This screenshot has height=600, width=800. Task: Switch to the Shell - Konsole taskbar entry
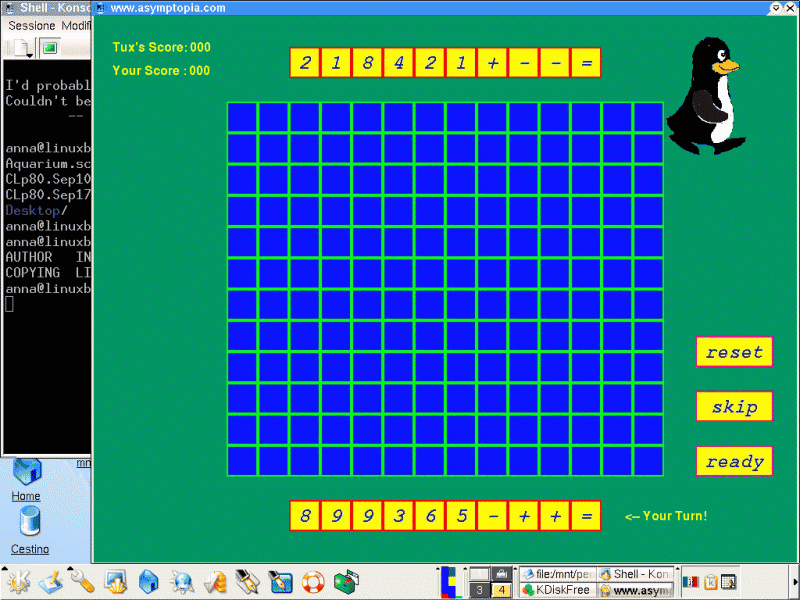click(636, 574)
